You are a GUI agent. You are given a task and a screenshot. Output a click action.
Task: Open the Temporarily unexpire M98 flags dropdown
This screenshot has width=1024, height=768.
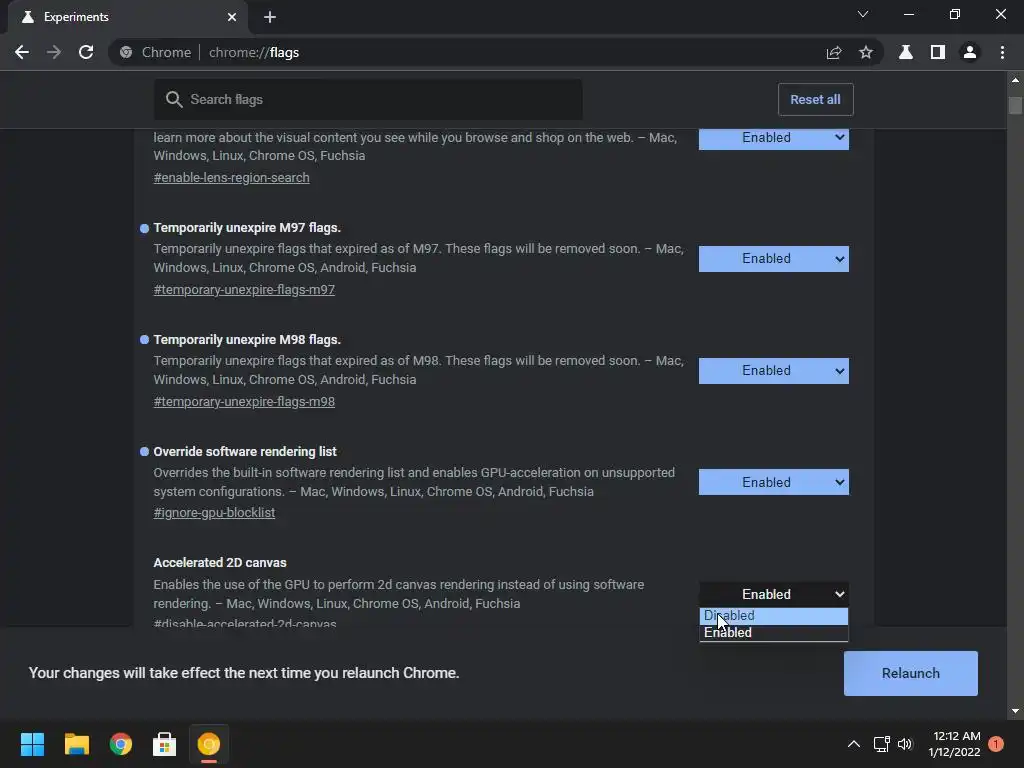click(x=774, y=370)
